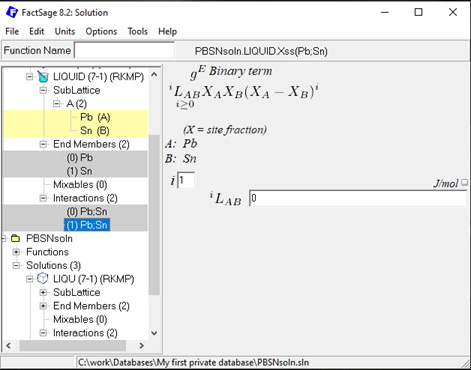Collapse the LIQUID (7-1) (RKMP) node
Viewport: 471px width, 370px height.
point(30,77)
